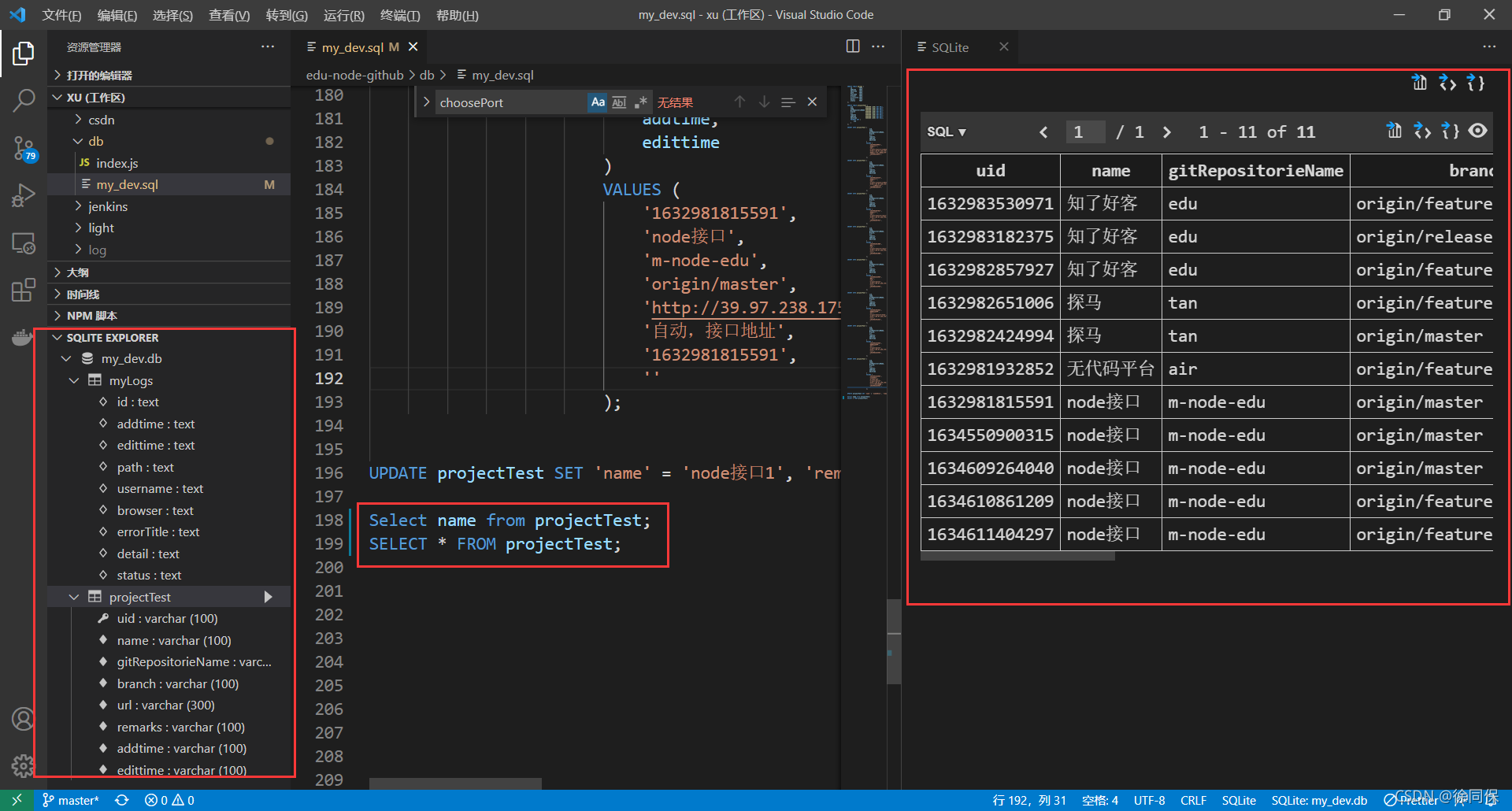
Task: Open the Explorer view in activity bar
Action: pyautogui.click(x=24, y=54)
